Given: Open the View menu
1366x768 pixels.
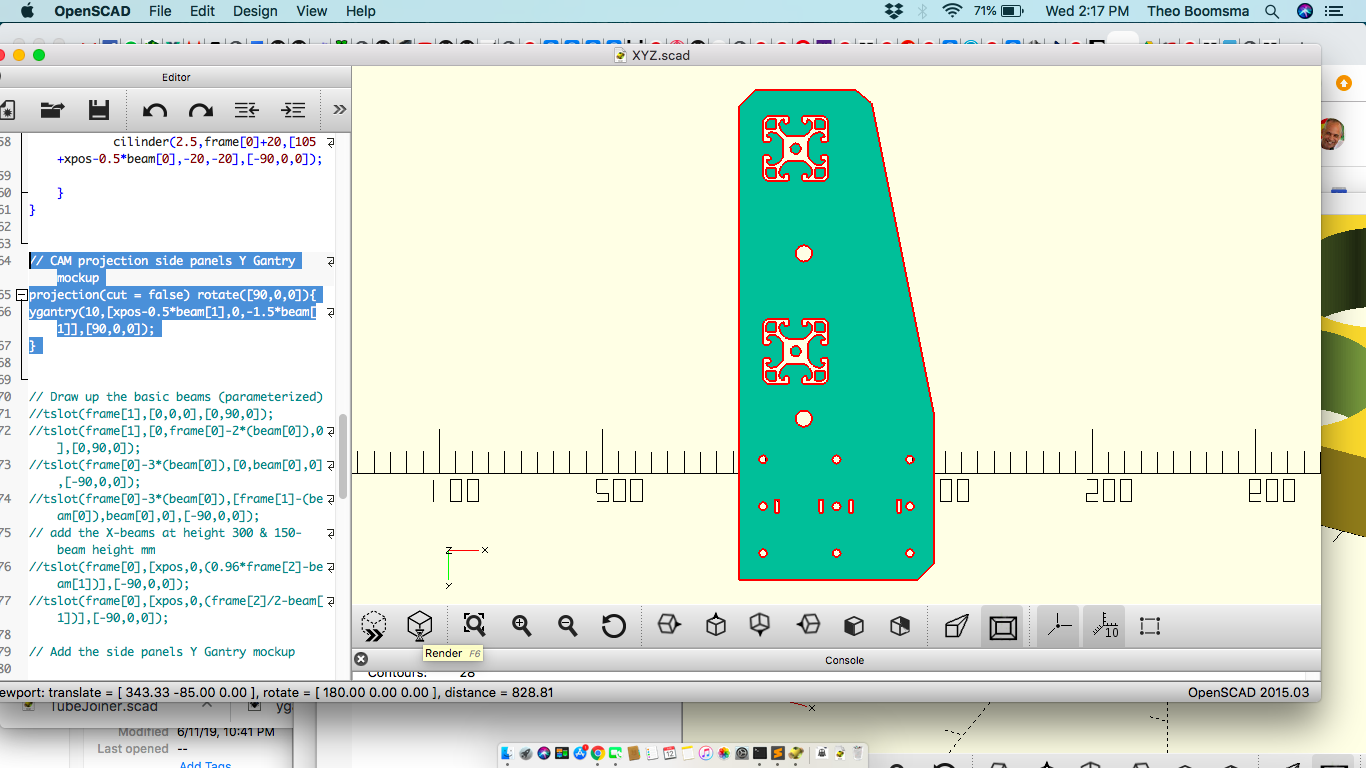Looking at the screenshot, I should click(x=312, y=11).
